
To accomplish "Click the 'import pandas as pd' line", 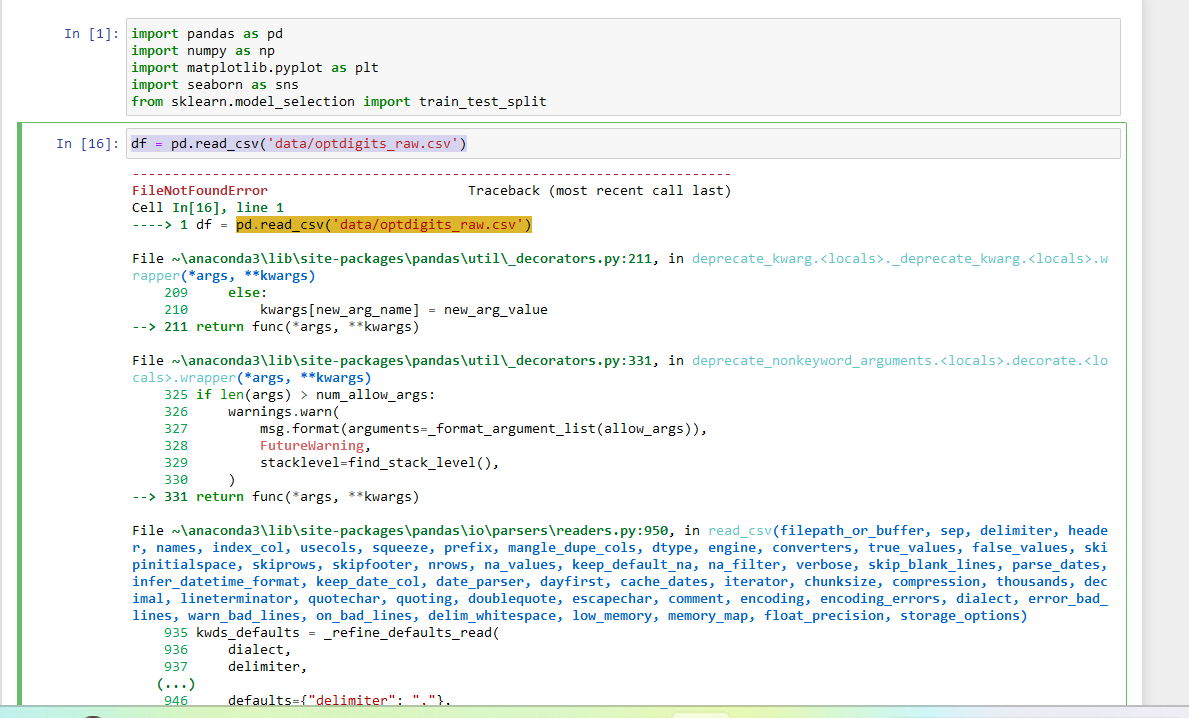I will (207, 33).
